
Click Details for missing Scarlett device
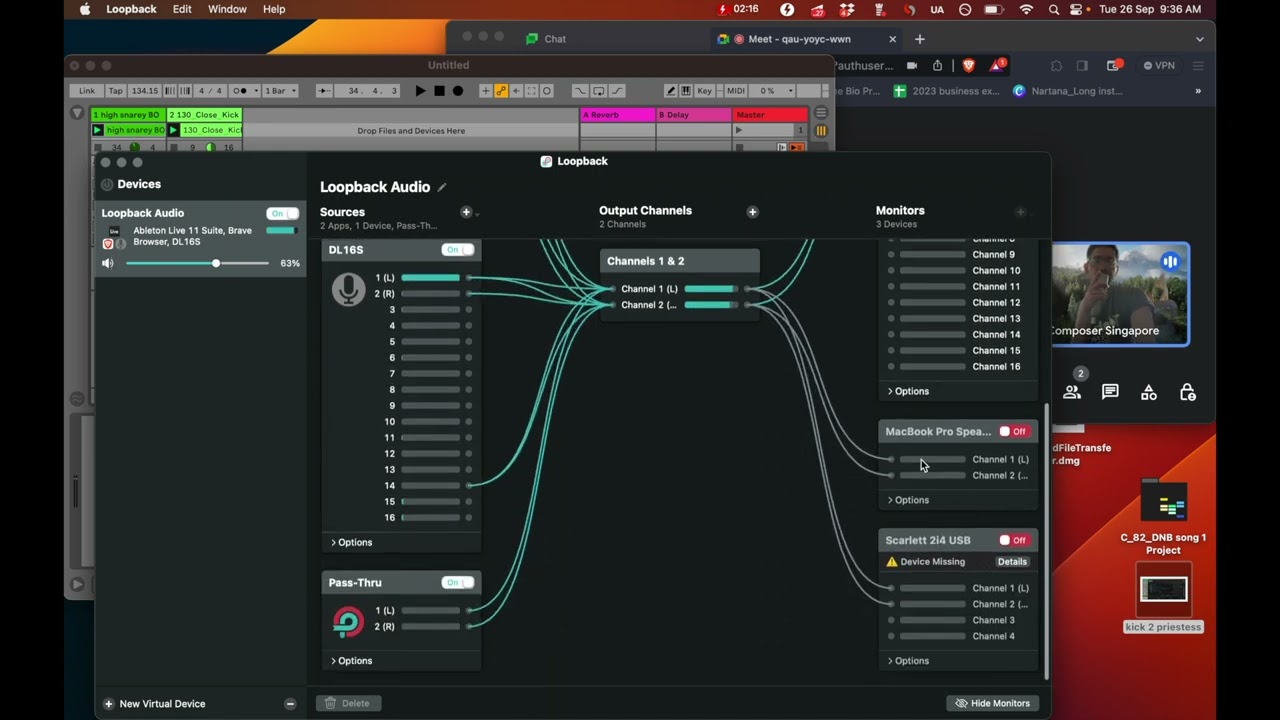tap(1012, 562)
